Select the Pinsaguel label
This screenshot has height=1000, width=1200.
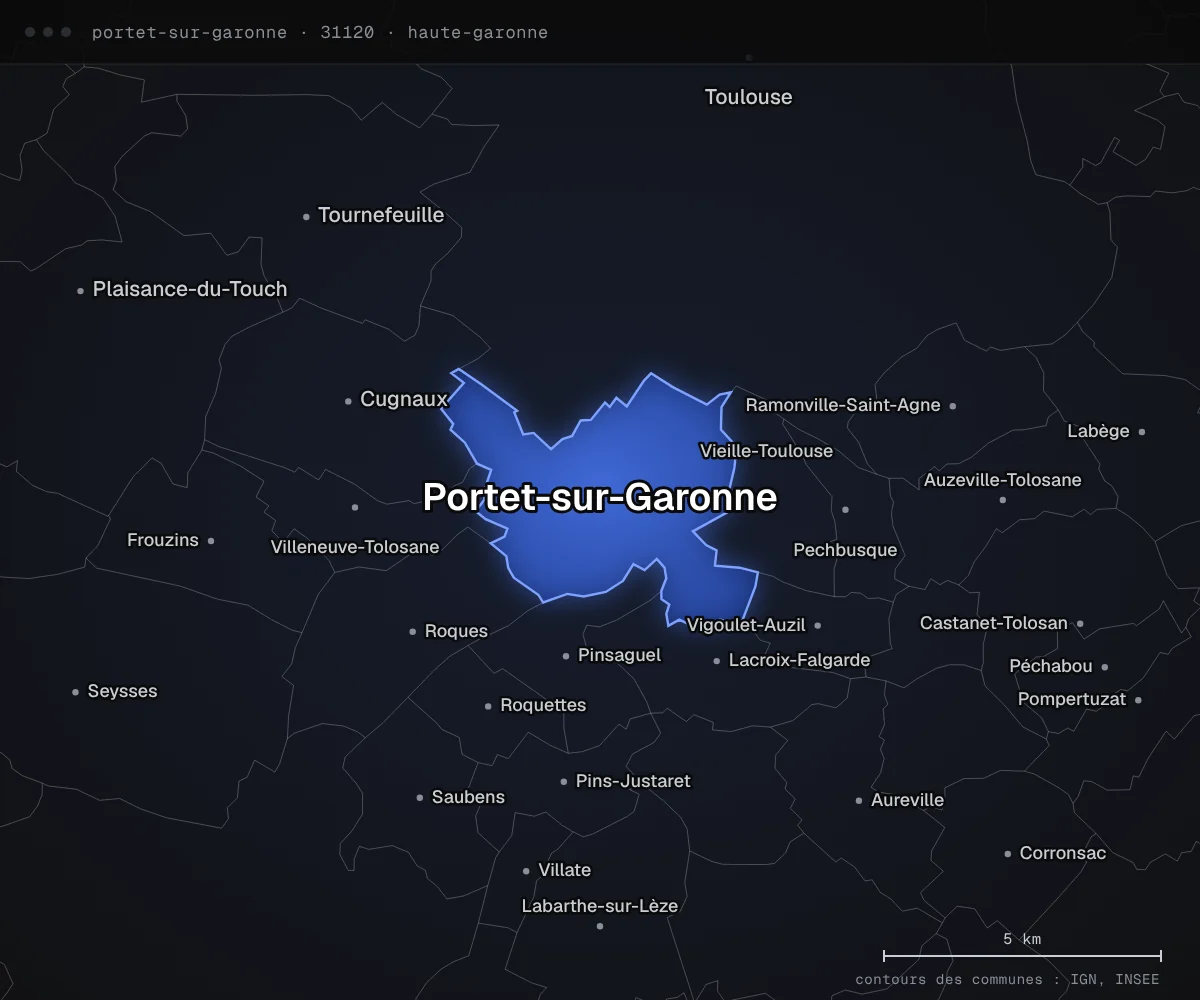(x=619, y=655)
